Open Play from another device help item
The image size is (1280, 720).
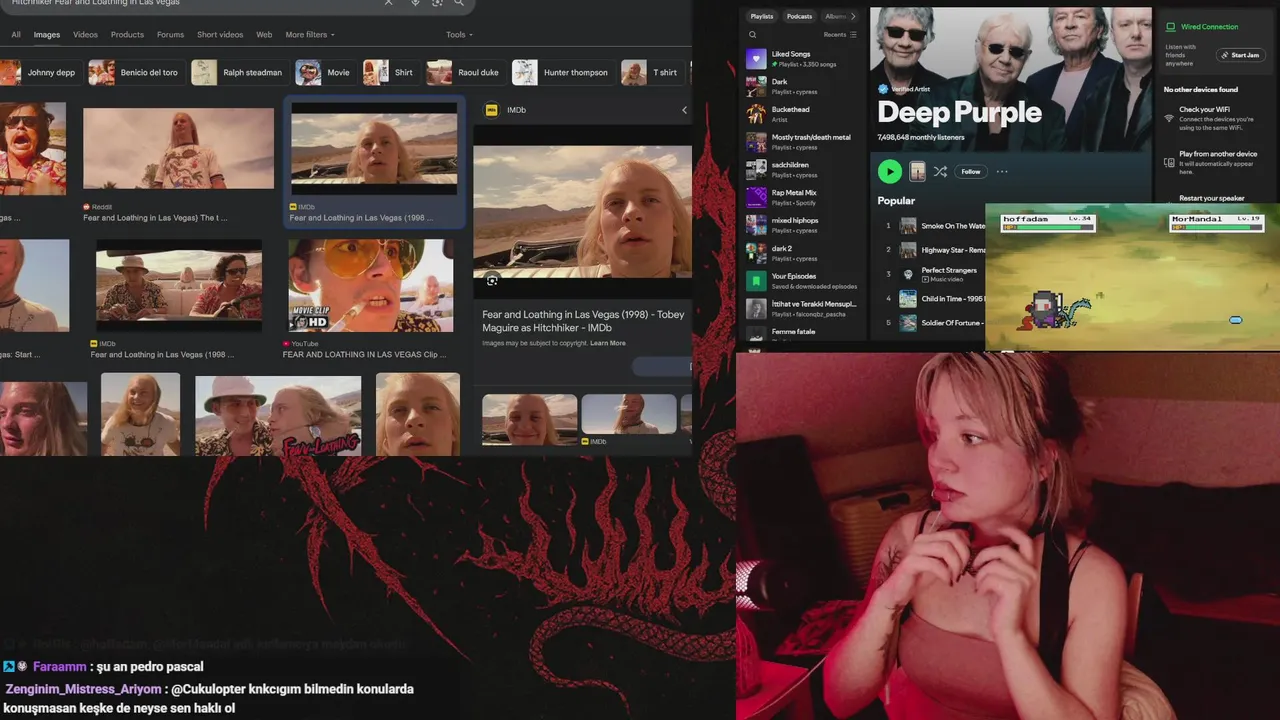click(x=1211, y=161)
